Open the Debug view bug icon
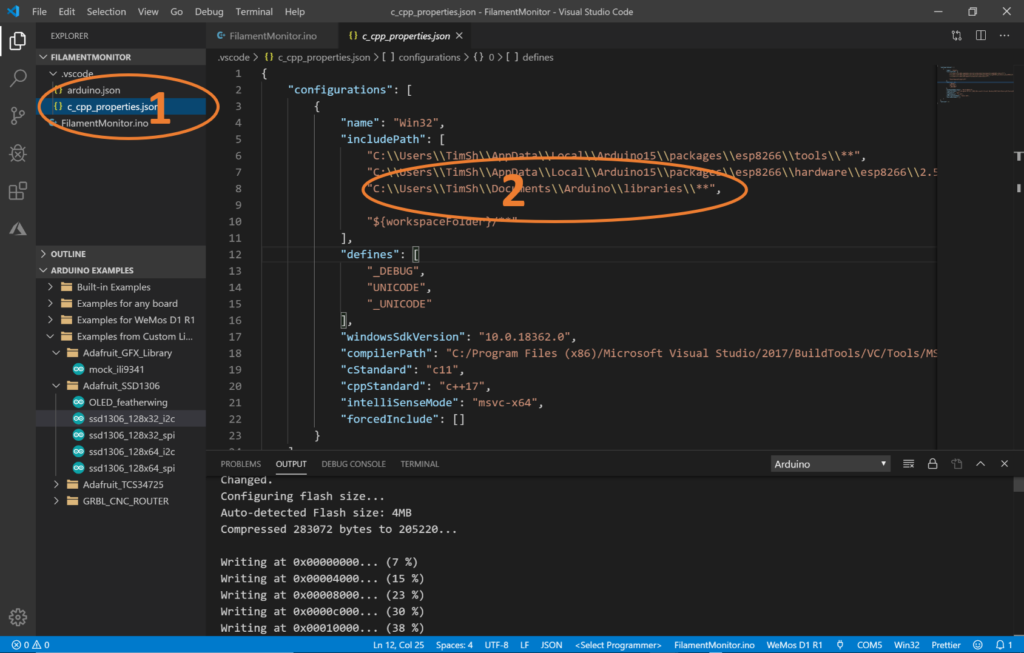The image size is (1024, 653). 18,153
